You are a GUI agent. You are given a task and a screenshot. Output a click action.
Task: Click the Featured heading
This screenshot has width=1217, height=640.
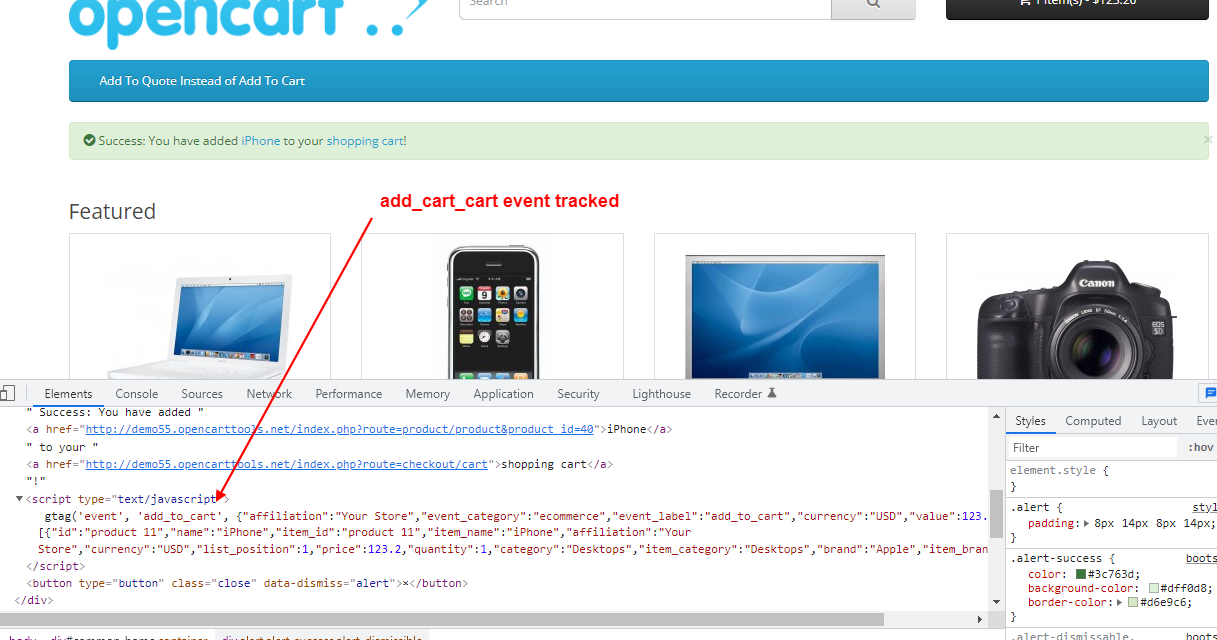pos(112,211)
